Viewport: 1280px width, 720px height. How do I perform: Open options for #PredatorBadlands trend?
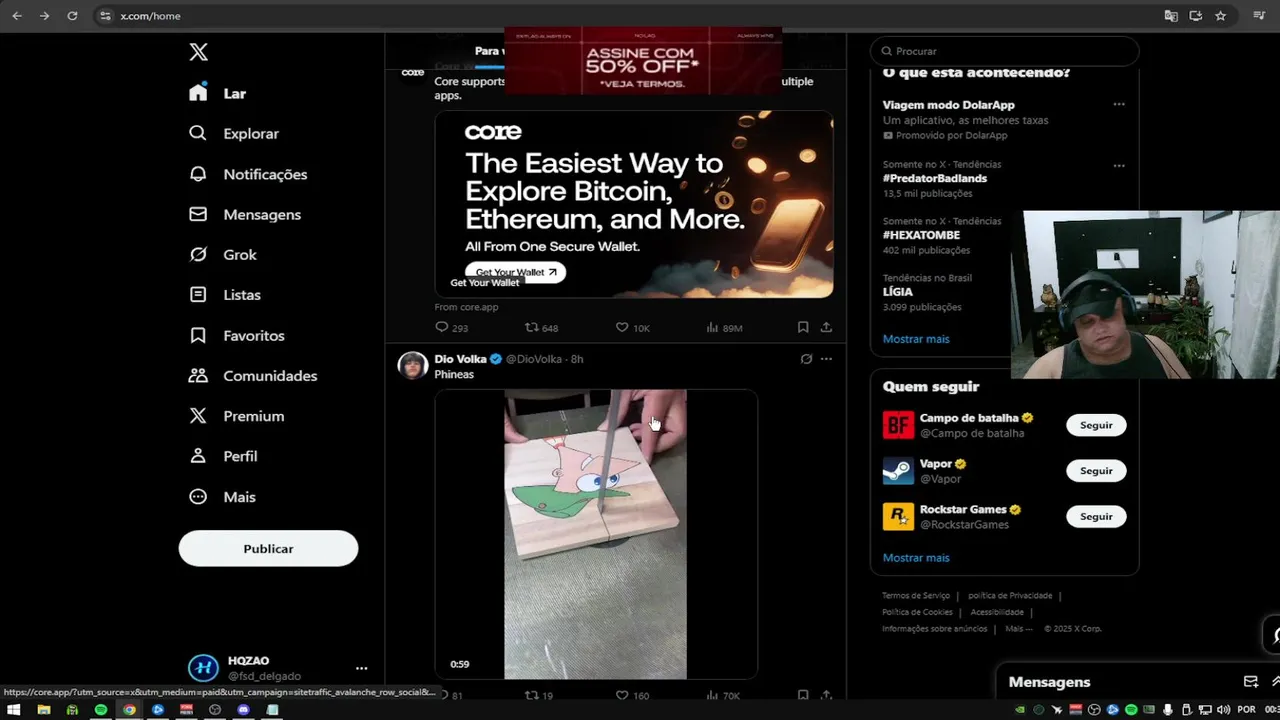point(1119,165)
